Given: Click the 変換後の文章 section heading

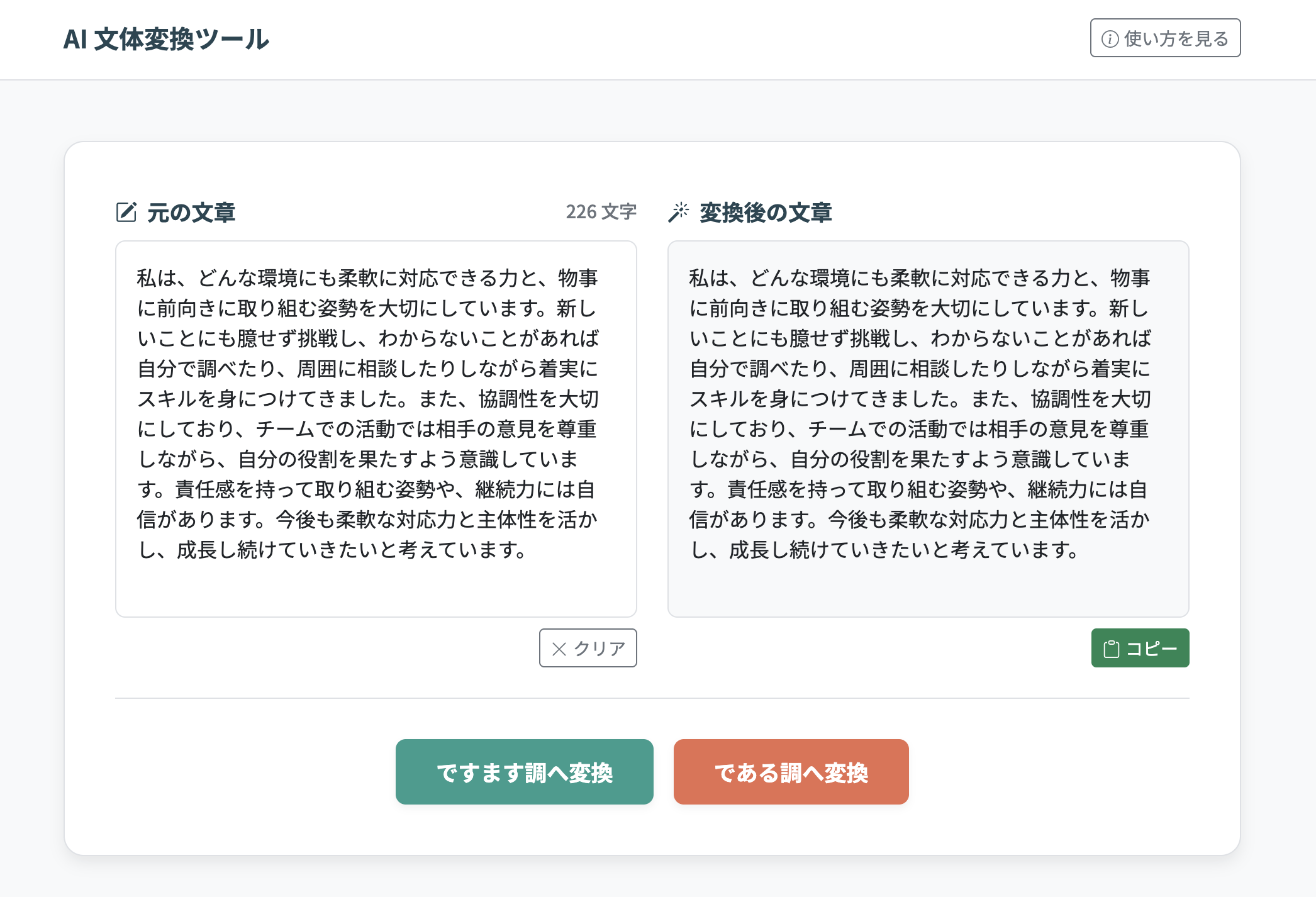Looking at the screenshot, I should point(764,212).
